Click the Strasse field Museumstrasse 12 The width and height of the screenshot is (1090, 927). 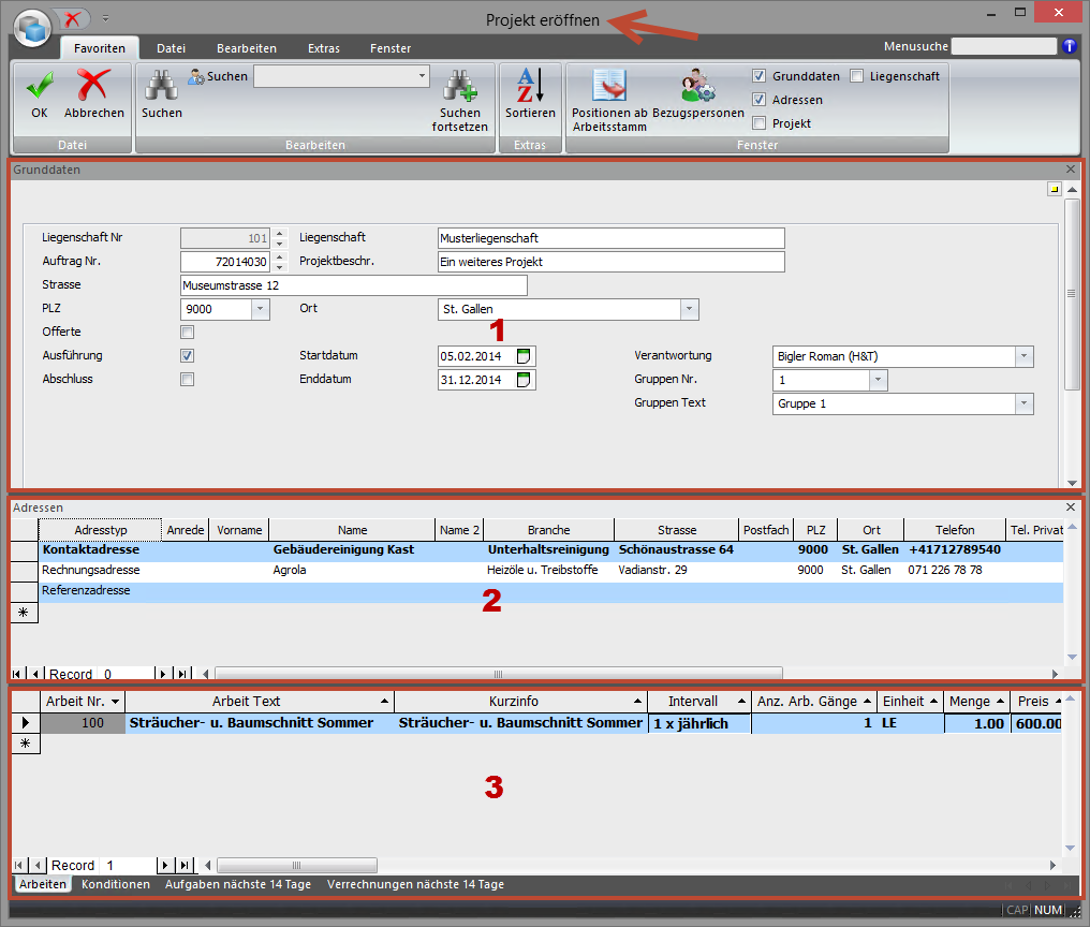click(353, 286)
